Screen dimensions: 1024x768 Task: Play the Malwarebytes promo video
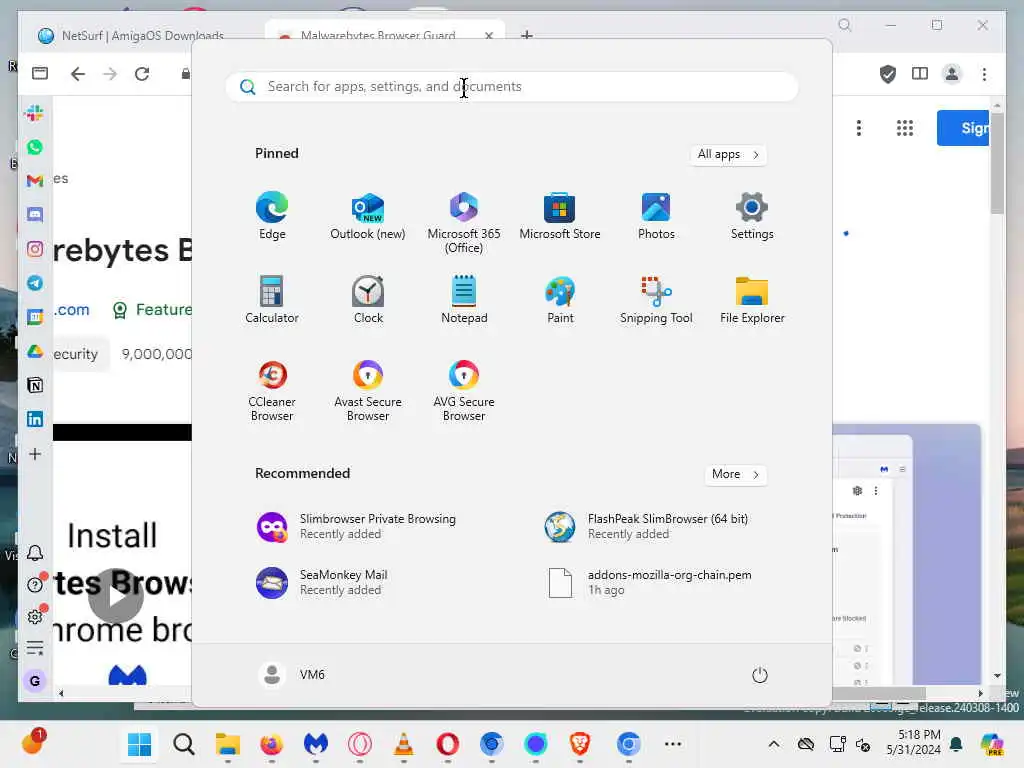click(x=116, y=596)
